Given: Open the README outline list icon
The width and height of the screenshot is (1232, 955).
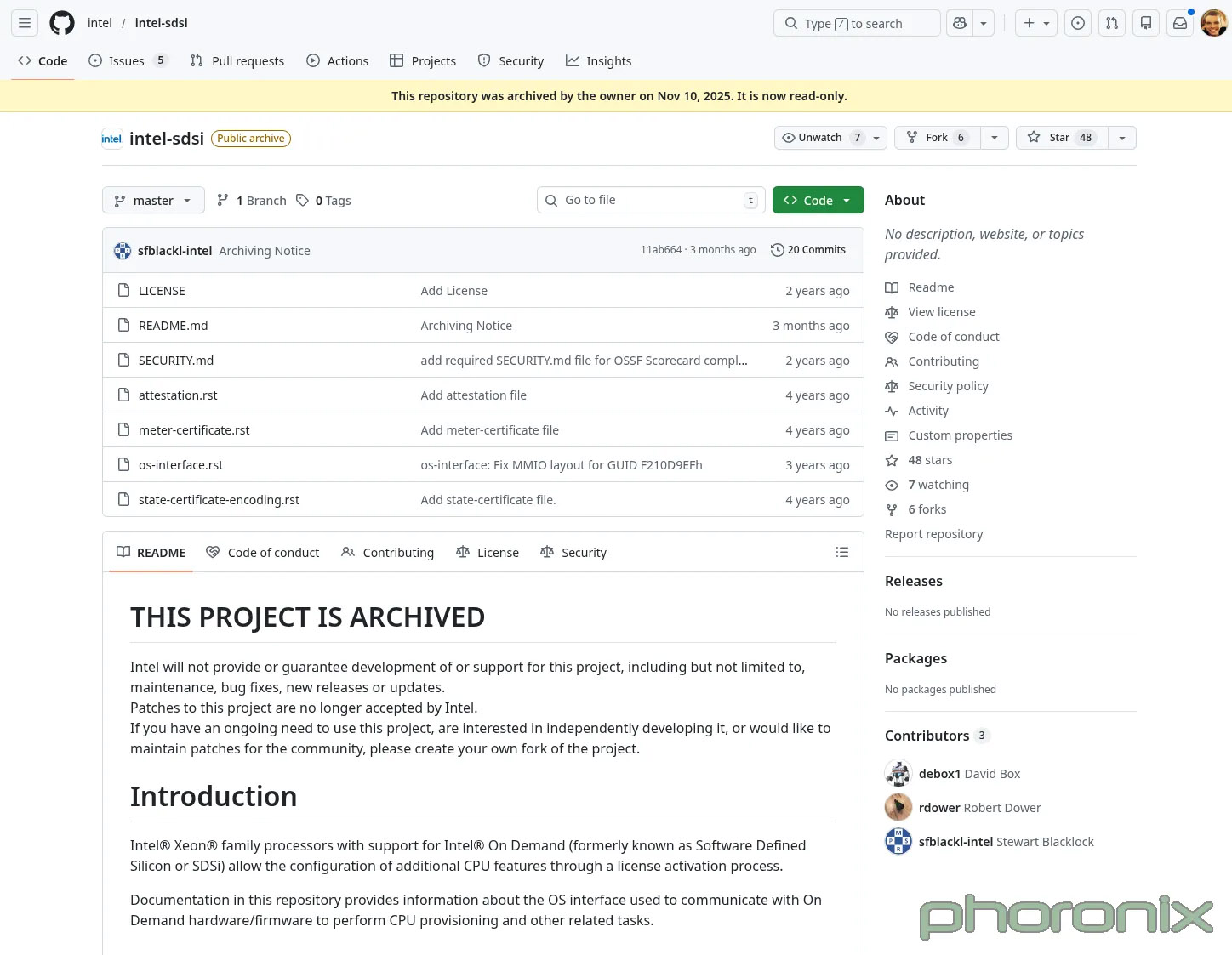Looking at the screenshot, I should (x=842, y=552).
